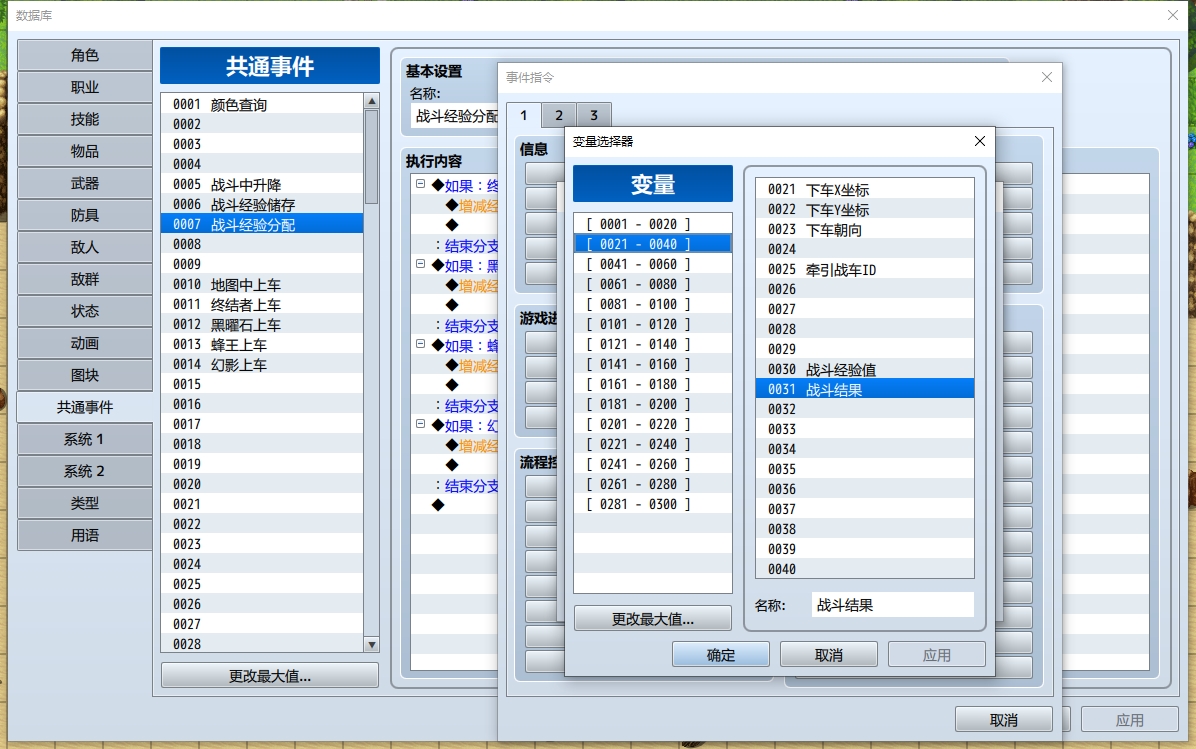Open the 角色 database tab

(x=85, y=55)
